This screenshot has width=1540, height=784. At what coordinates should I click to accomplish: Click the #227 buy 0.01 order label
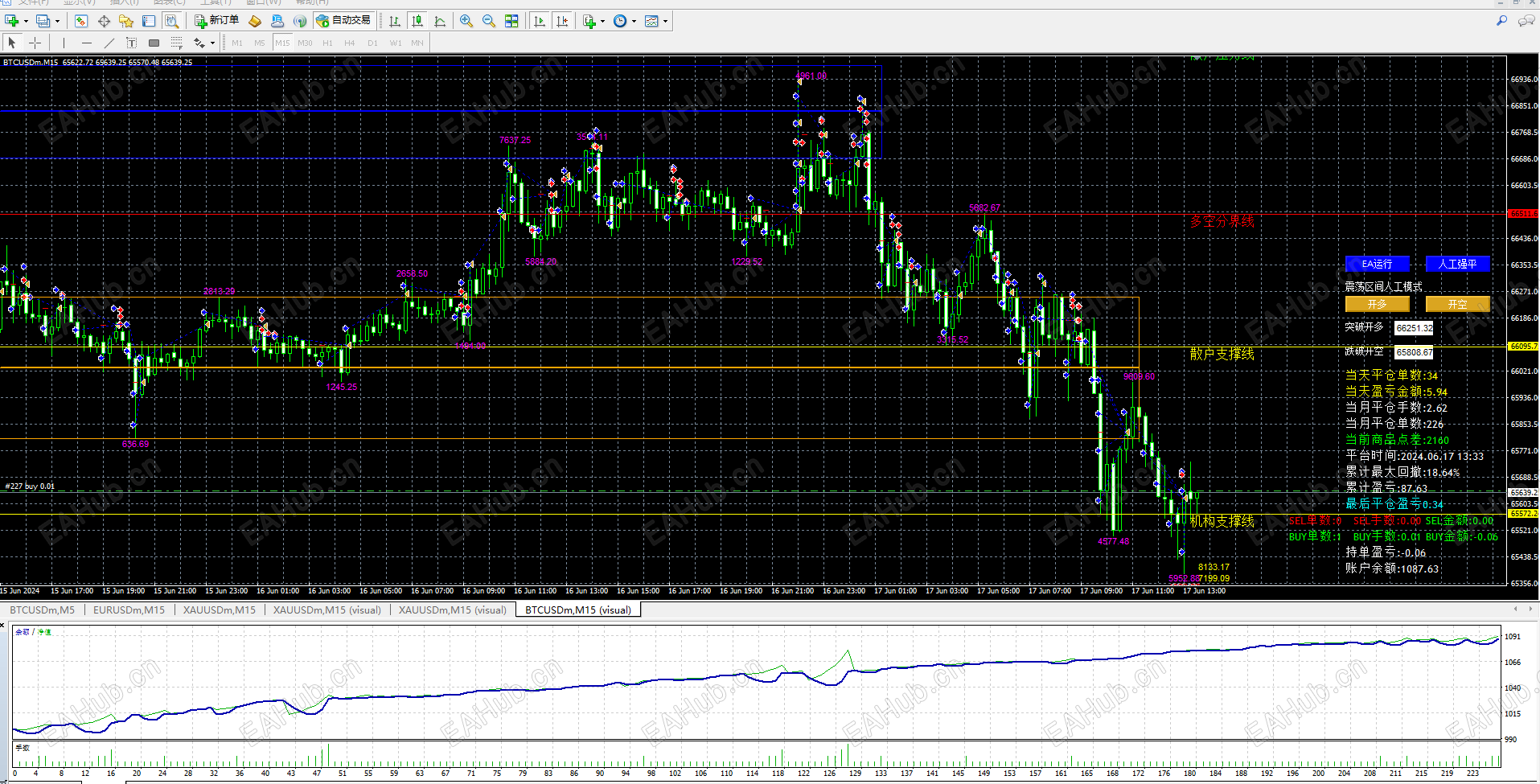coord(30,486)
